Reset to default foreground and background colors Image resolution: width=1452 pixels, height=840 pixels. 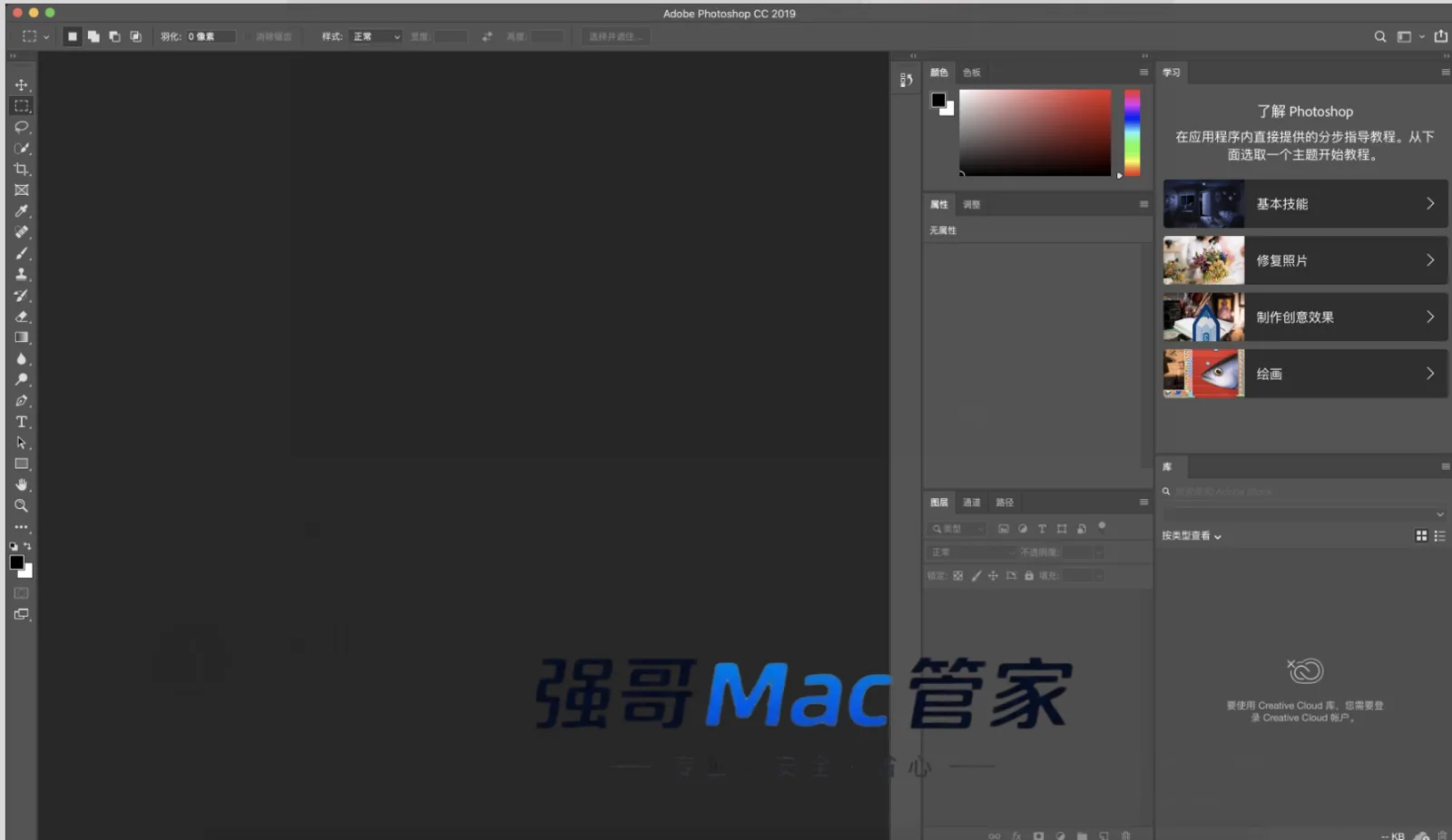click(x=14, y=546)
